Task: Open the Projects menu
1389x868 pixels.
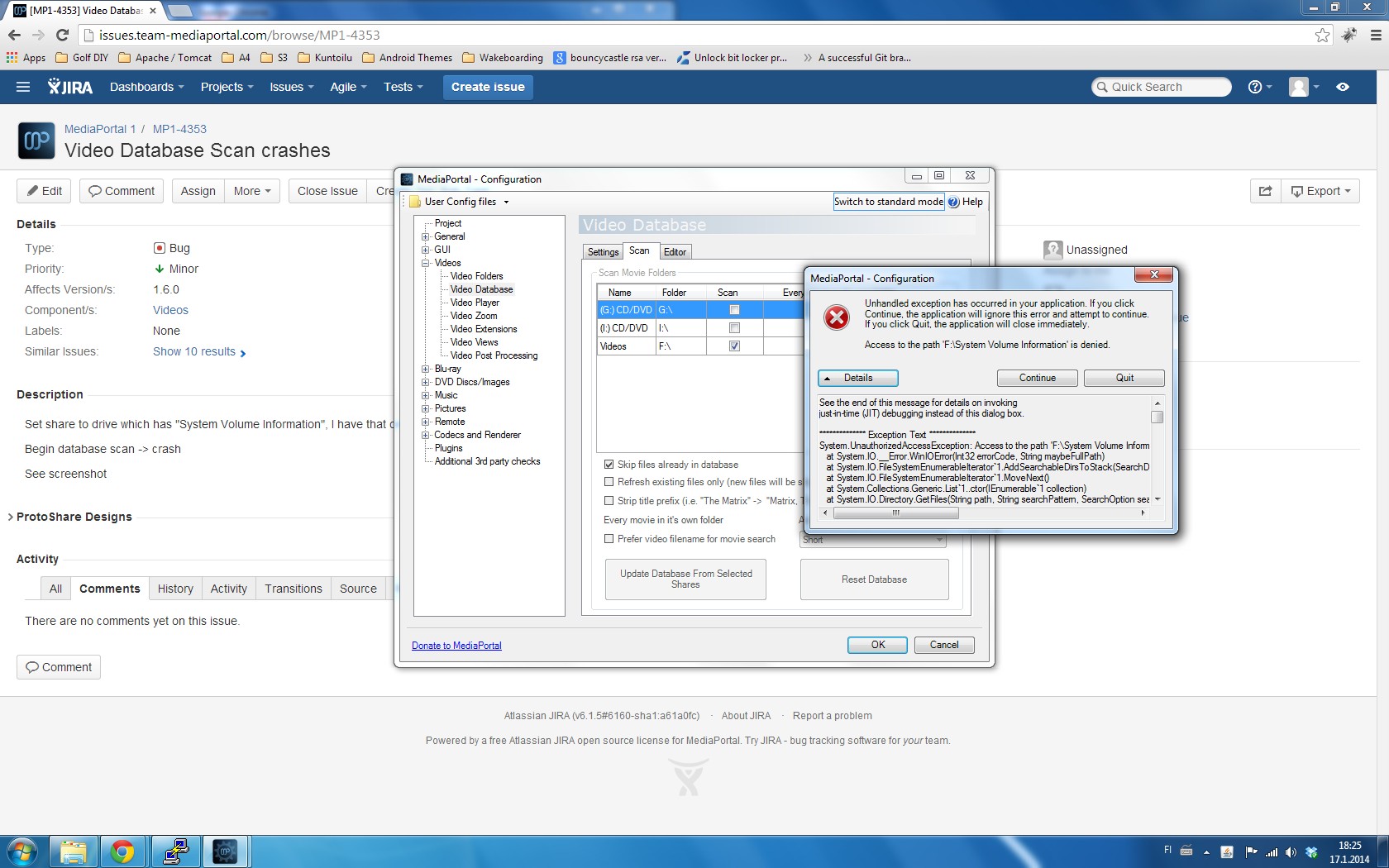Action: click(227, 87)
